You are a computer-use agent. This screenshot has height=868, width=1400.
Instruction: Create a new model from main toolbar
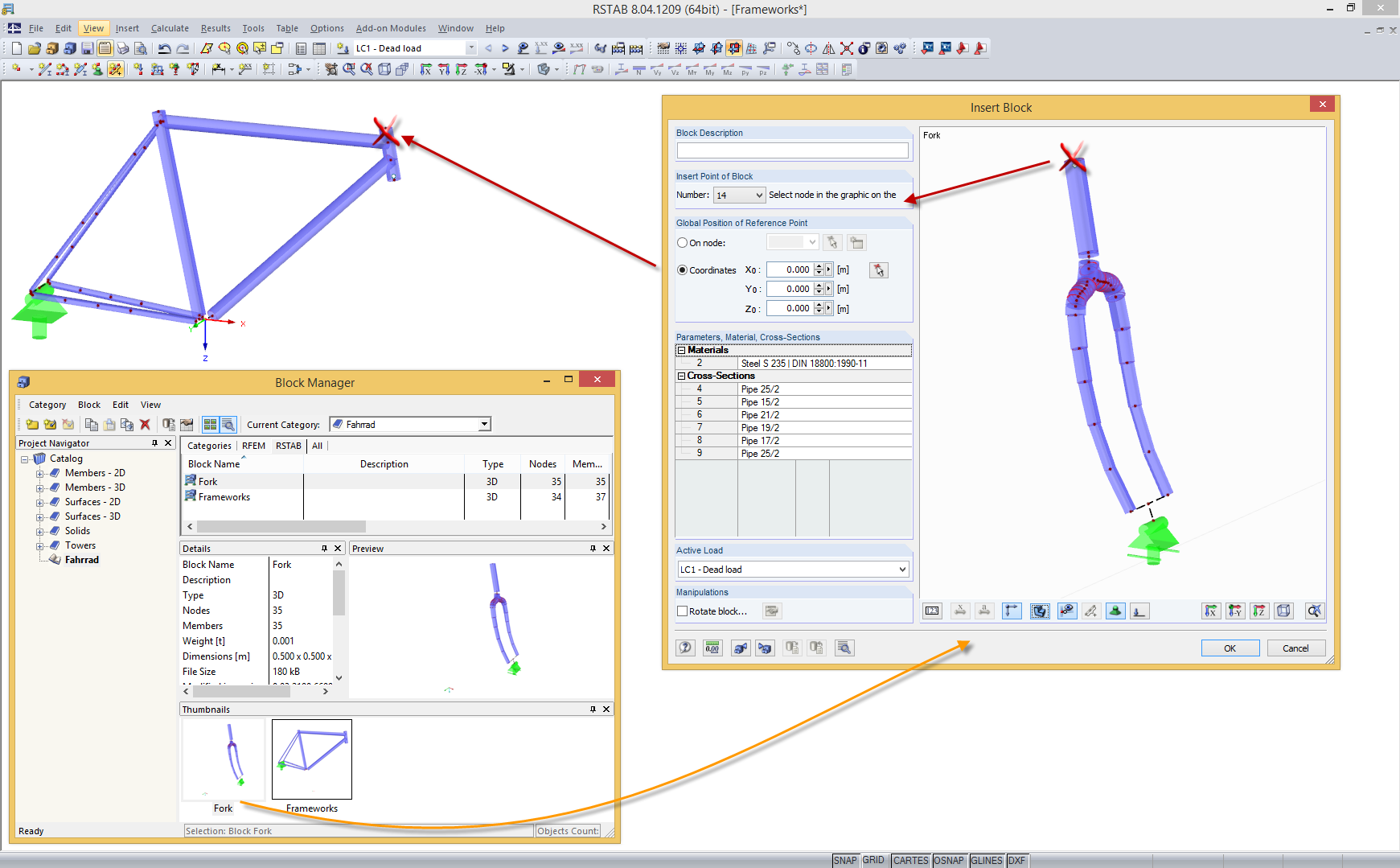pyautogui.click(x=17, y=48)
